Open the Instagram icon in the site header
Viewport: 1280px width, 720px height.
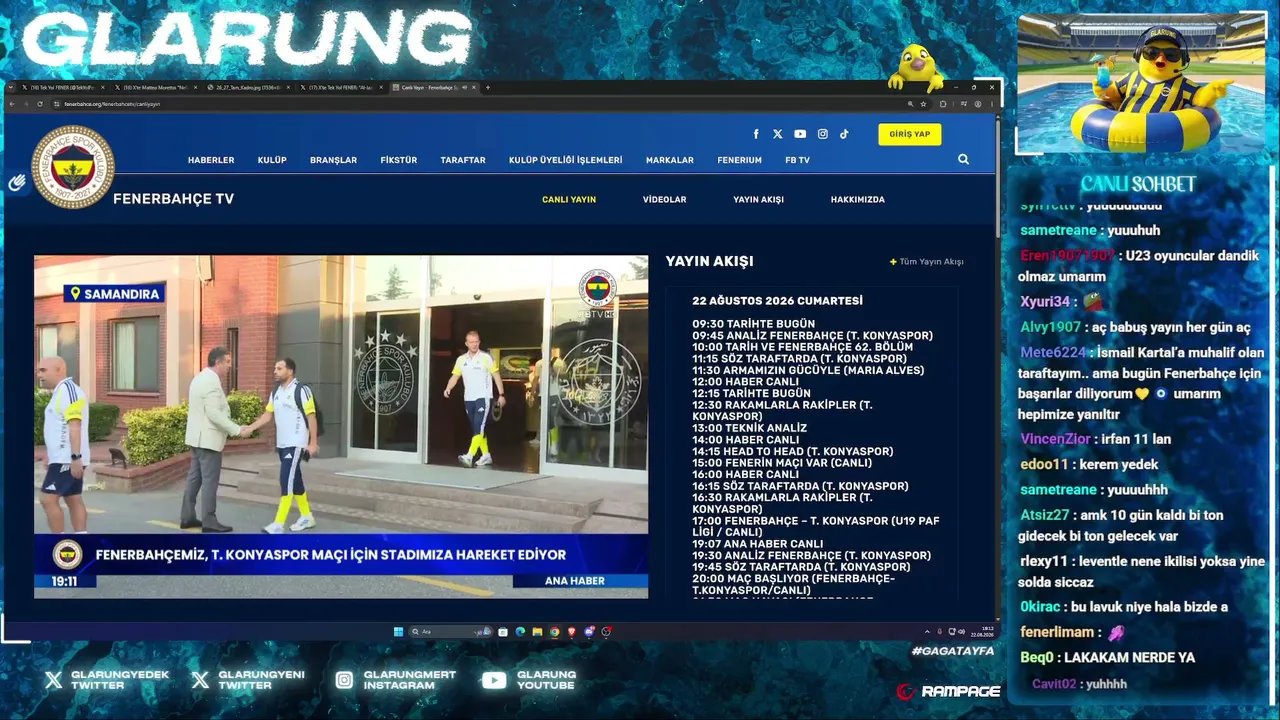click(x=823, y=134)
